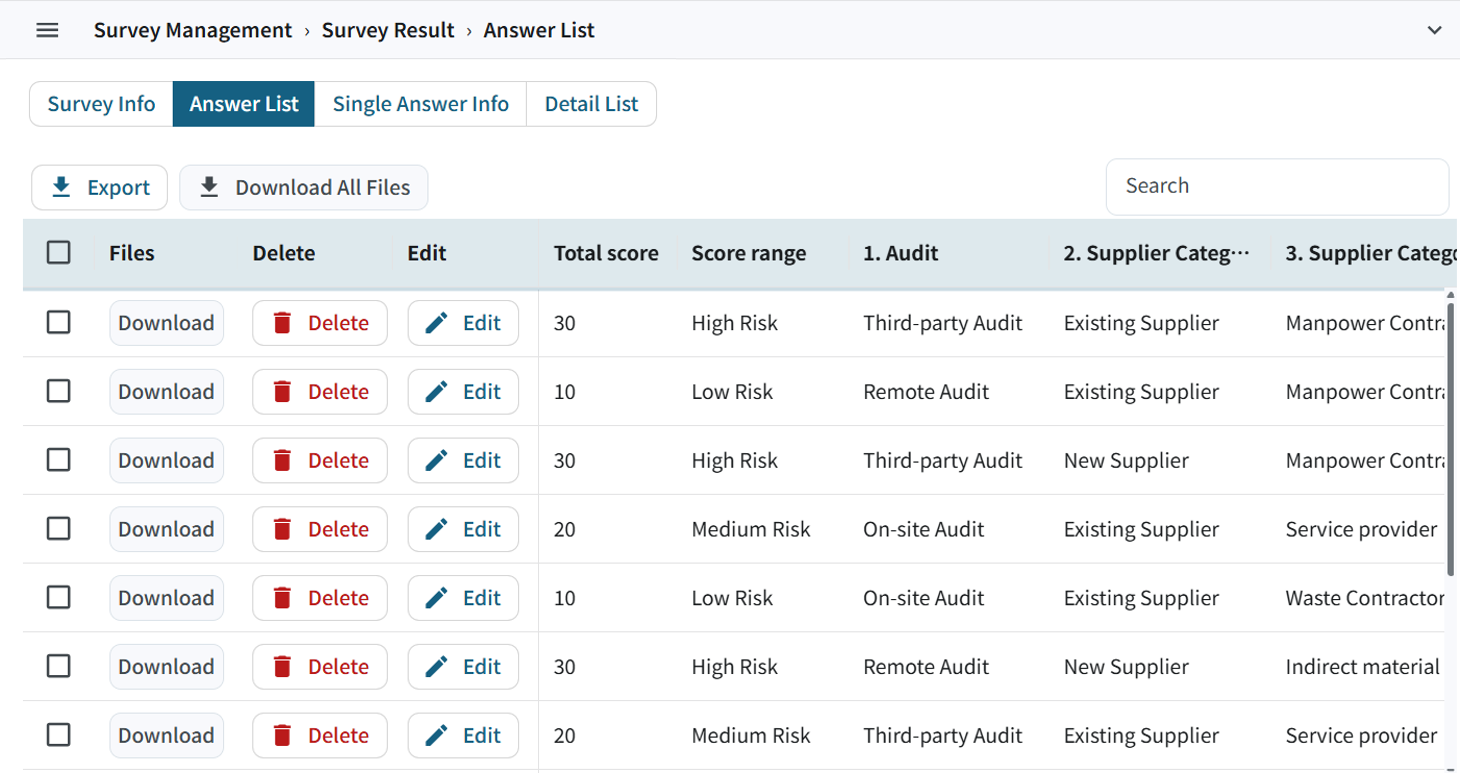Click the 2. Supplier Category column header
The width and height of the screenshot is (1460, 773).
pyautogui.click(x=1157, y=253)
